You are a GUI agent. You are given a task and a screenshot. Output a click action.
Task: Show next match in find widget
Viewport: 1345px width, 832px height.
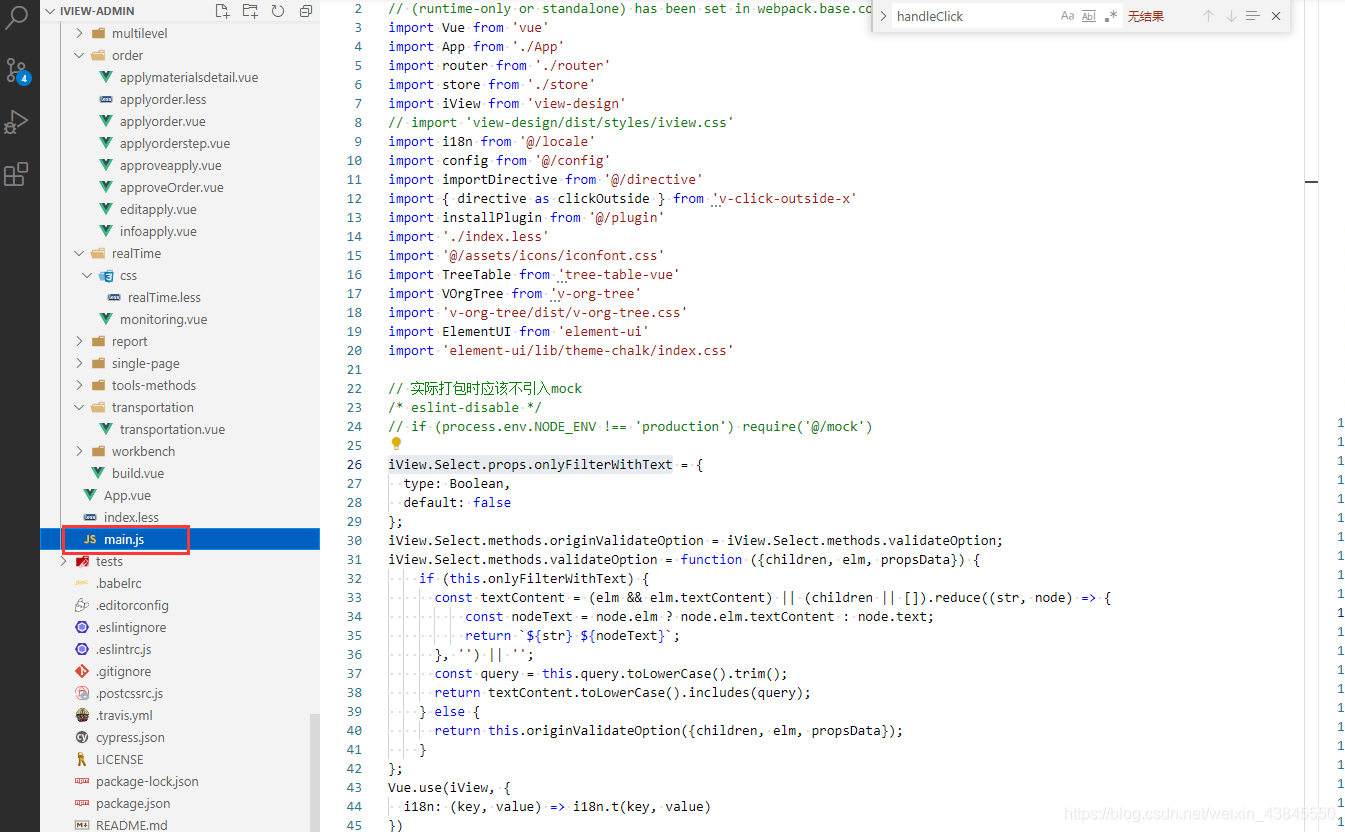coord(1231,16)
